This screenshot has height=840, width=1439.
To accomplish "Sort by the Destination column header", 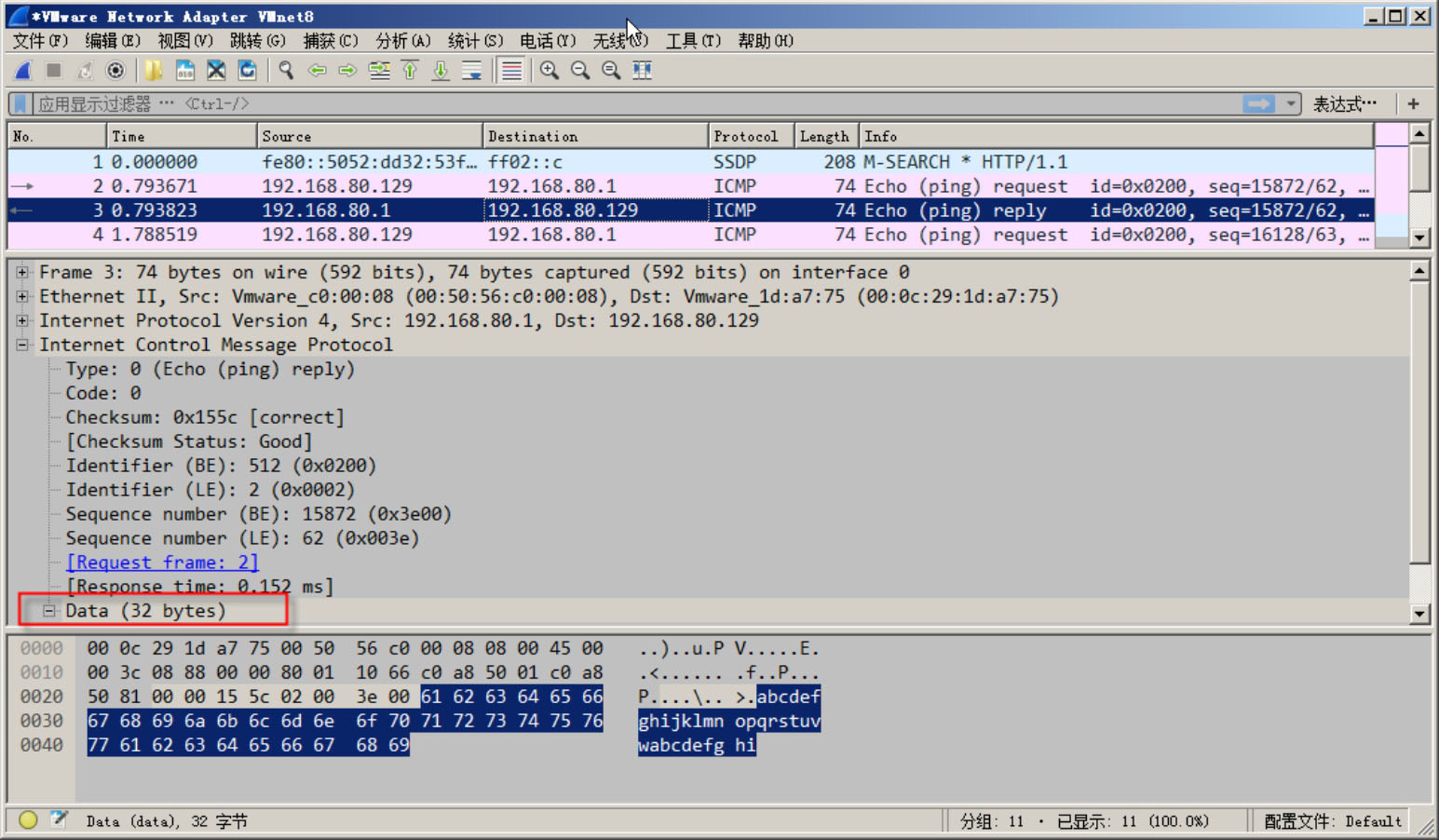I will point(595,136).
